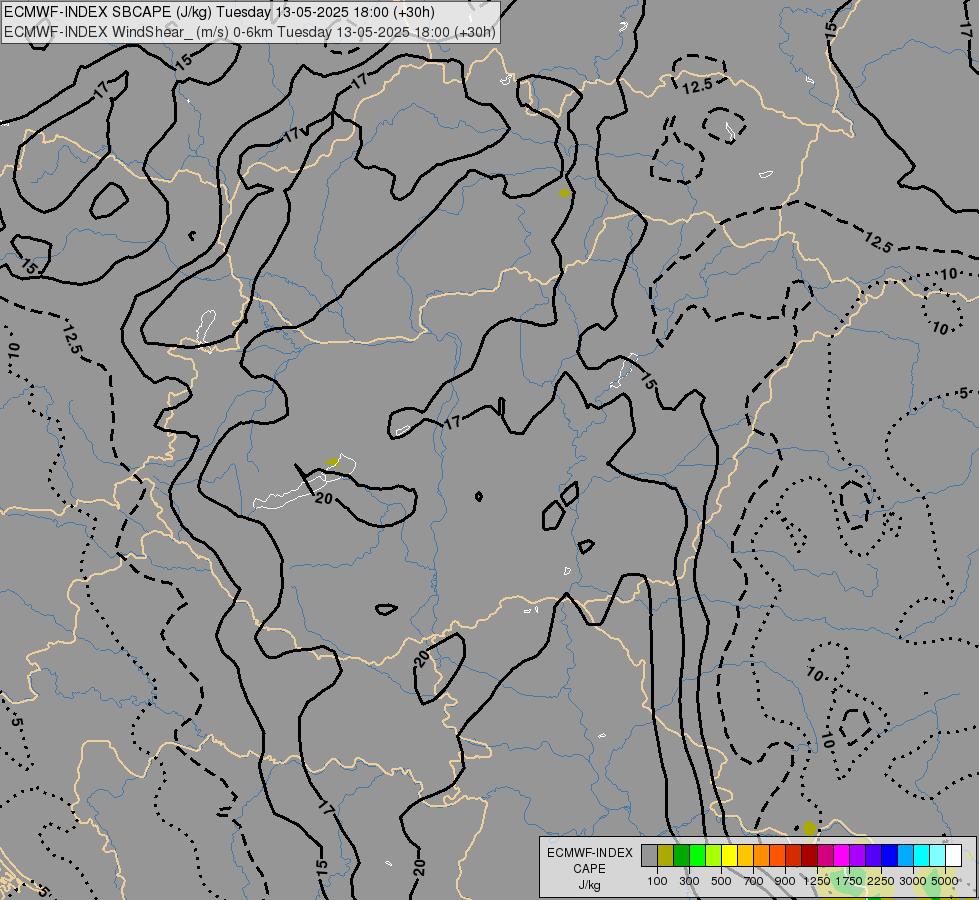
Task: Click the 5000 value under the colorbar
Action: (945, 881)
